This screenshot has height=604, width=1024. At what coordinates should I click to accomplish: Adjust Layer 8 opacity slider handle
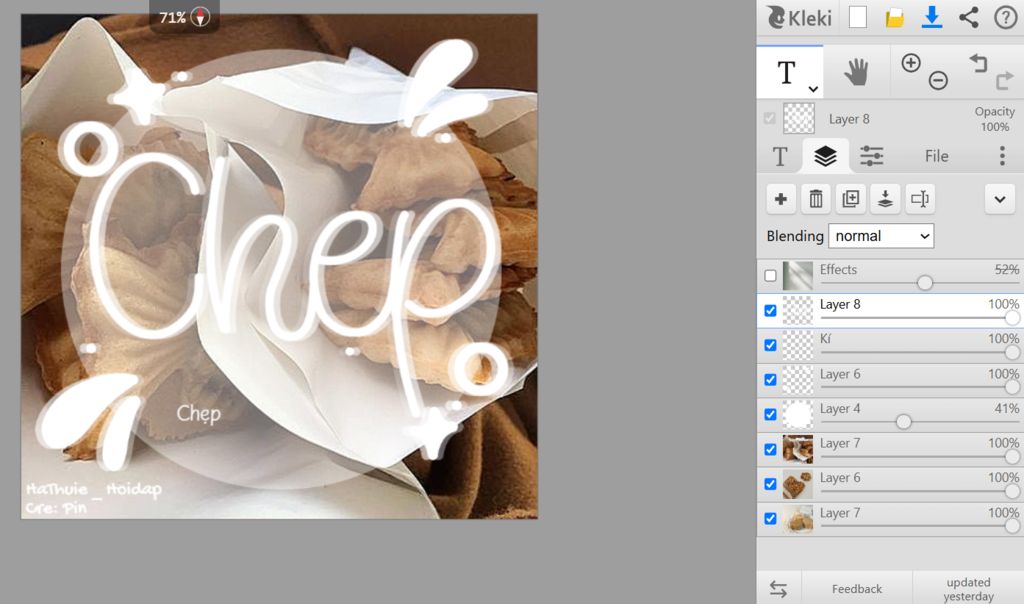coord(1012,318)
